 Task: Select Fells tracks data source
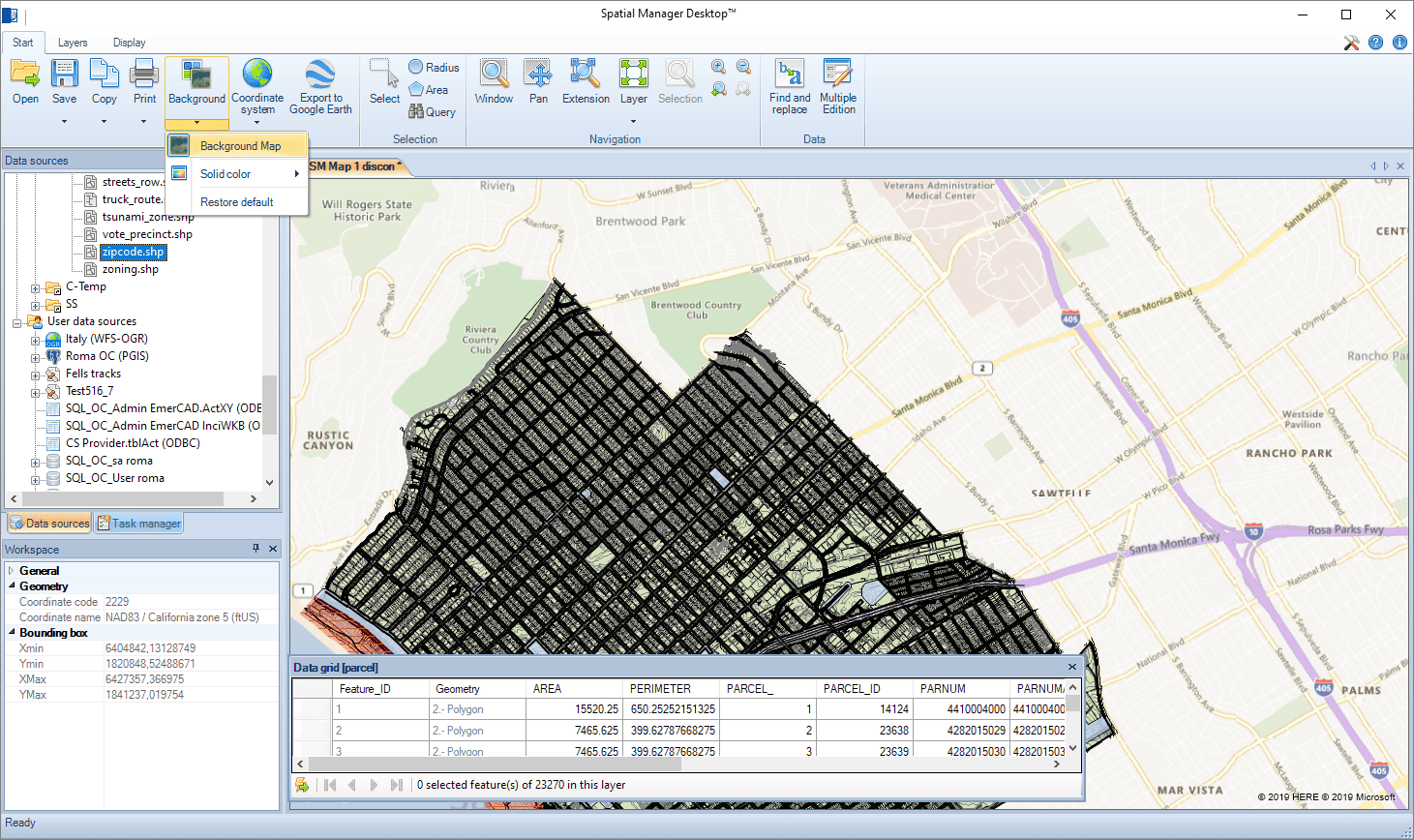[93, 374]
